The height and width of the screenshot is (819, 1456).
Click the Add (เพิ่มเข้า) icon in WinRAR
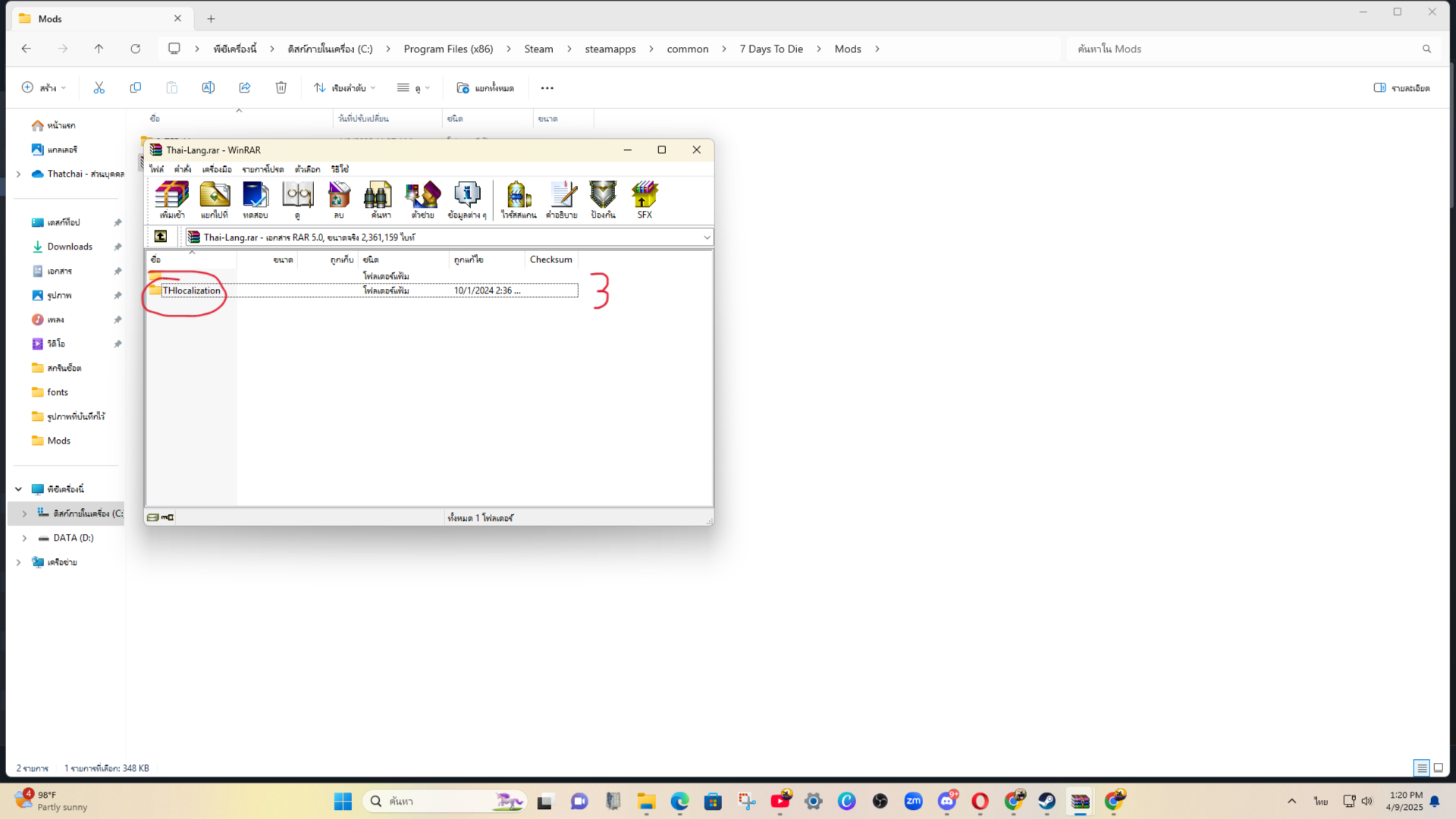(x=172, y=200)
